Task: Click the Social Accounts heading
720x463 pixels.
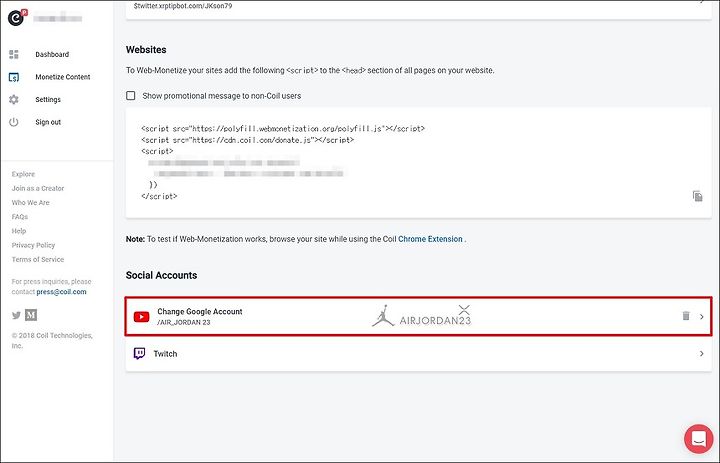Action: point(161,275)
